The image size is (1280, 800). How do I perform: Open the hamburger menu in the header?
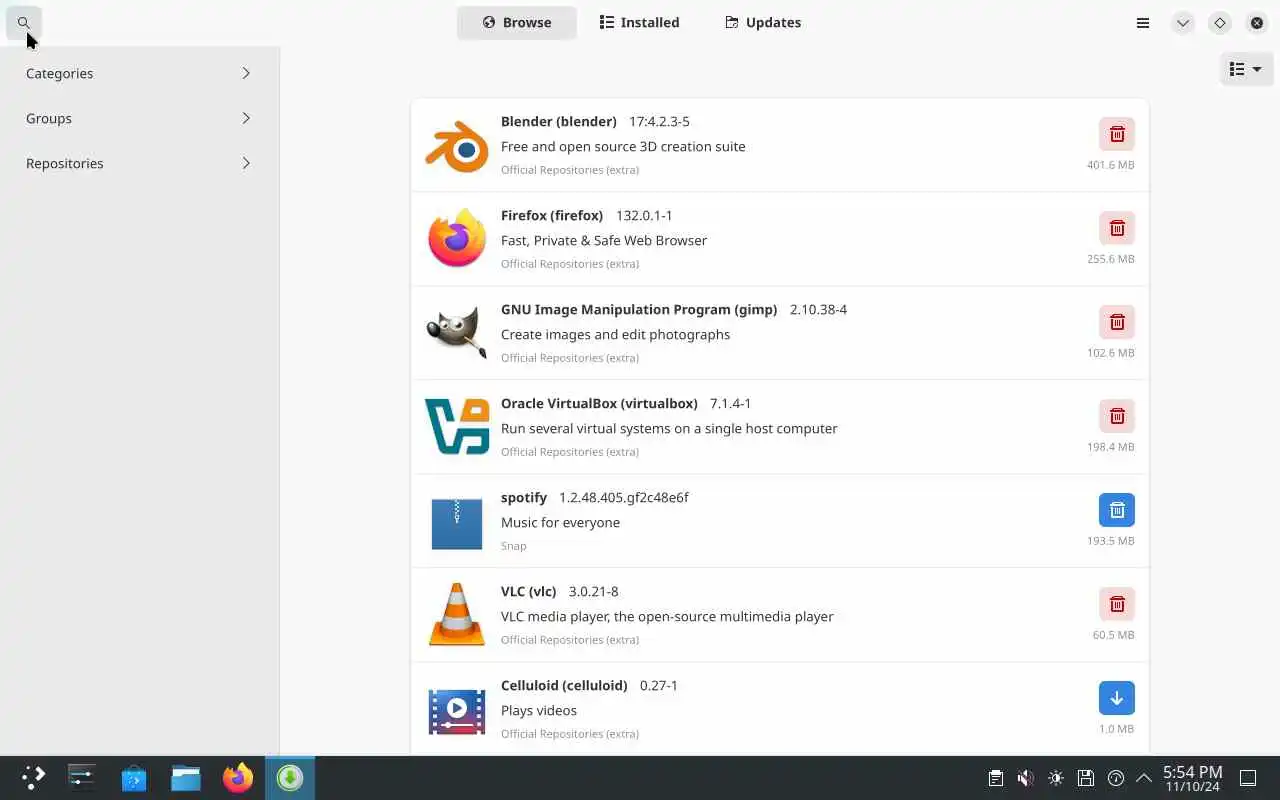1143,22
